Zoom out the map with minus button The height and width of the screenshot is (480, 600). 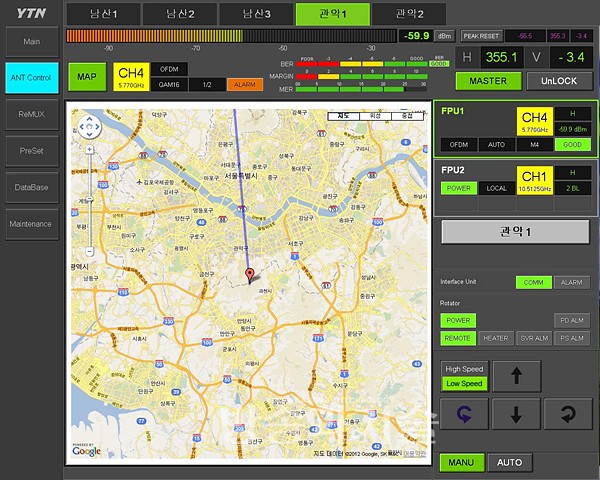[x=89, y=251]
